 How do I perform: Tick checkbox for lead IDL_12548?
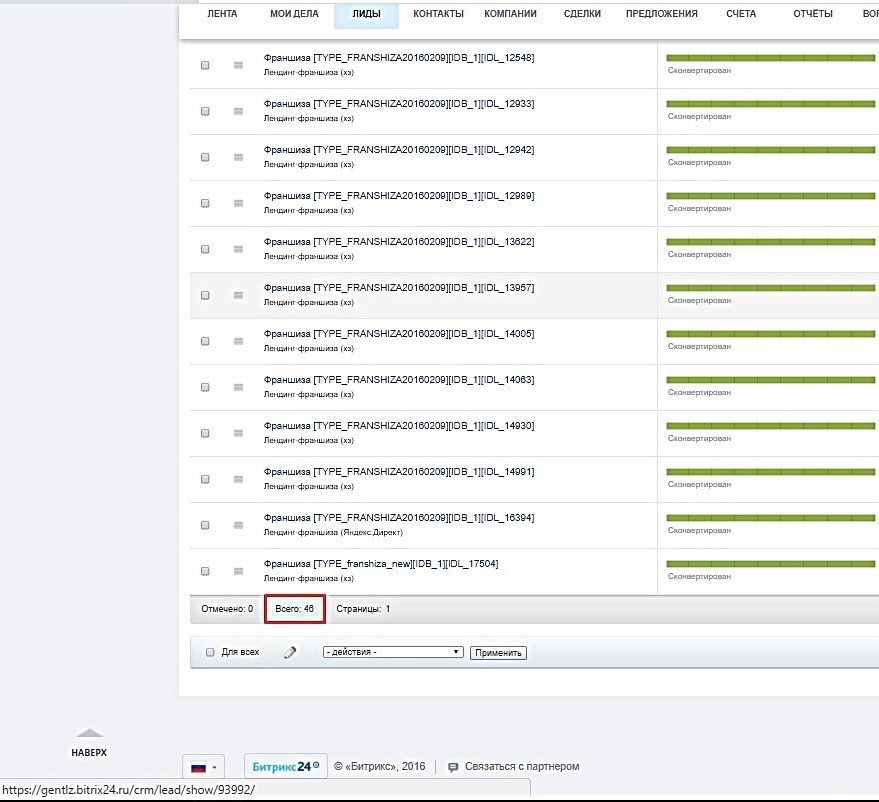(205, 66)
